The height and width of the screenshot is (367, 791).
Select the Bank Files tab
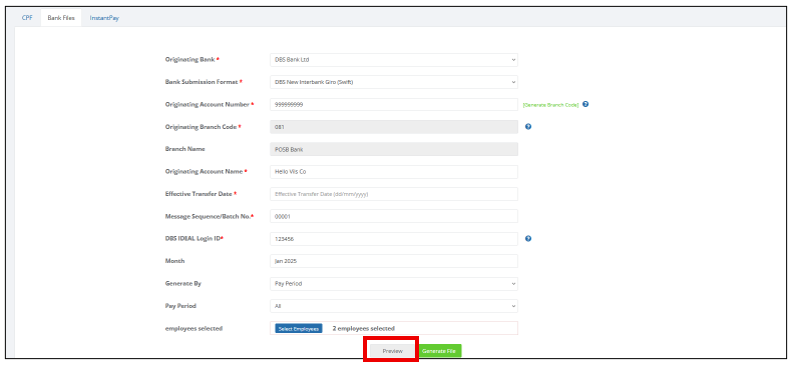point(61,18)
